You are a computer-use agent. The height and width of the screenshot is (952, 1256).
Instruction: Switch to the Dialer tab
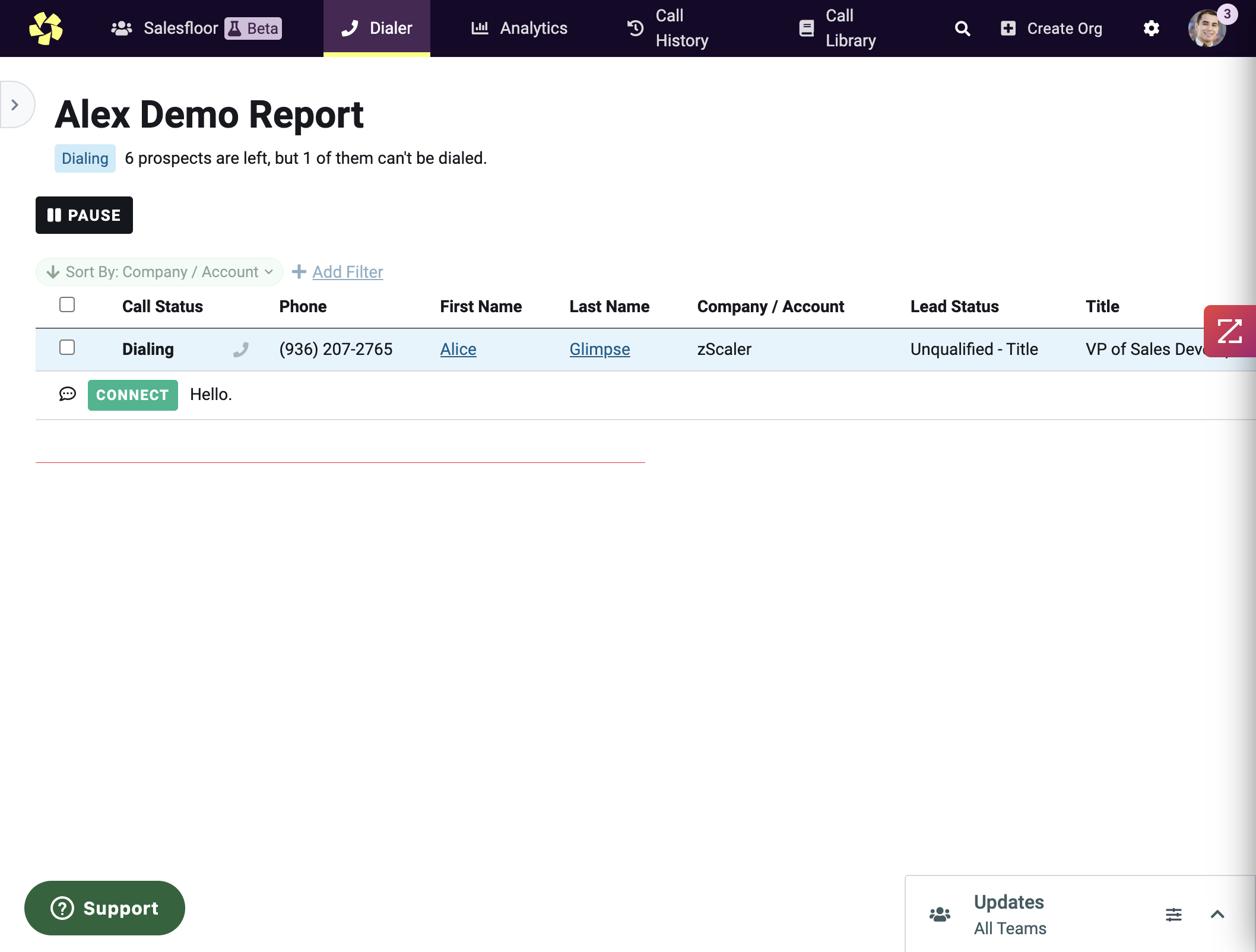click(x=377, y=28)
